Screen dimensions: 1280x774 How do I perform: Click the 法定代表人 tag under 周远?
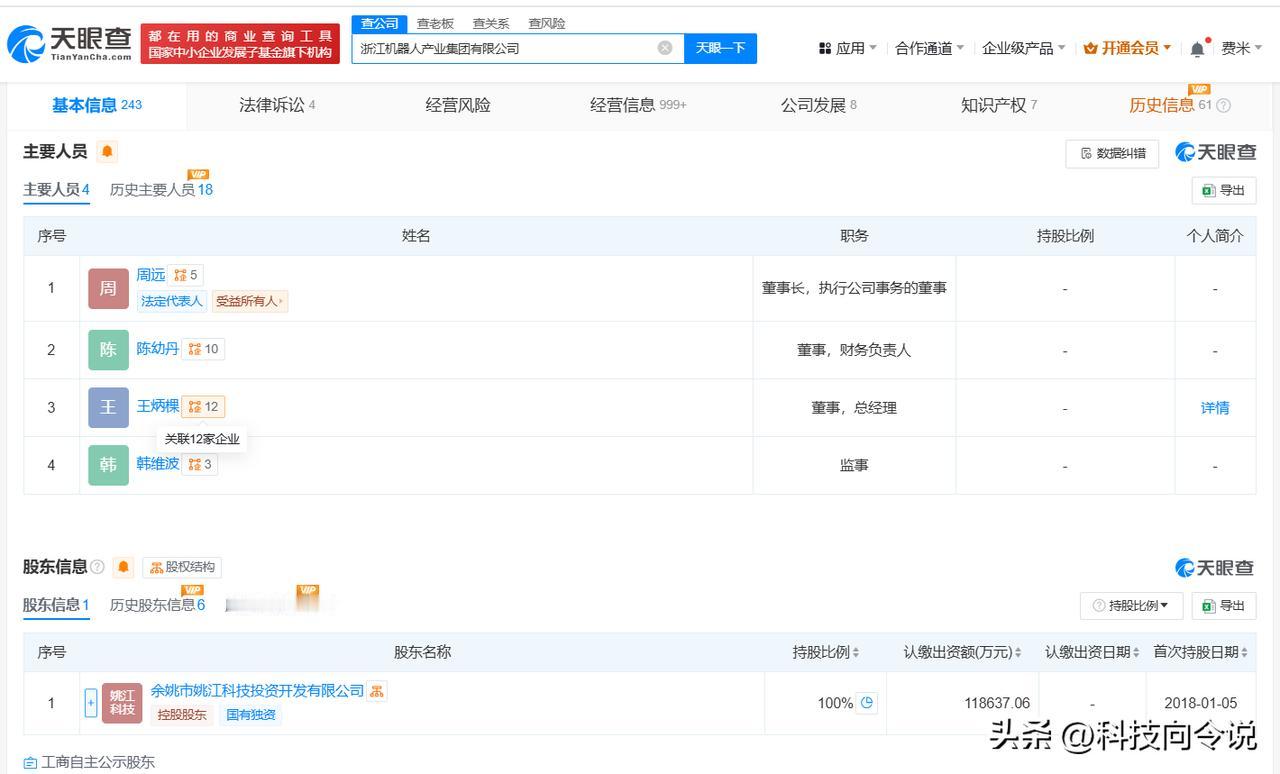point(172,301)
